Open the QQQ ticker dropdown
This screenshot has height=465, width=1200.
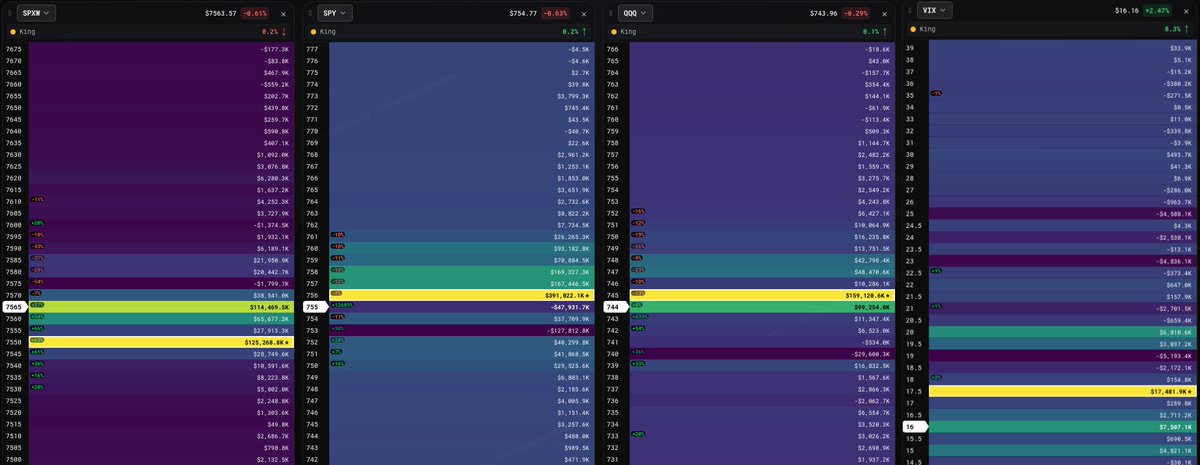point(636,13)
